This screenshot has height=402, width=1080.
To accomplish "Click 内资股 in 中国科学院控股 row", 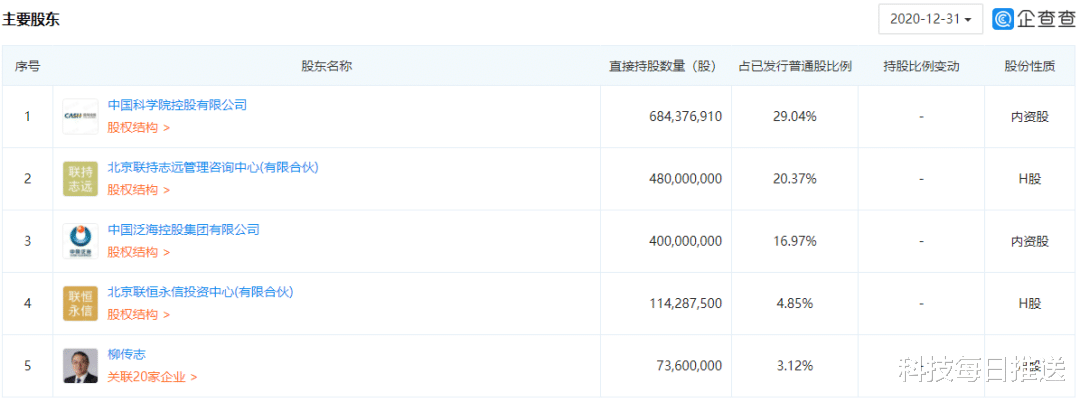I will click(x=1030, y=117).
